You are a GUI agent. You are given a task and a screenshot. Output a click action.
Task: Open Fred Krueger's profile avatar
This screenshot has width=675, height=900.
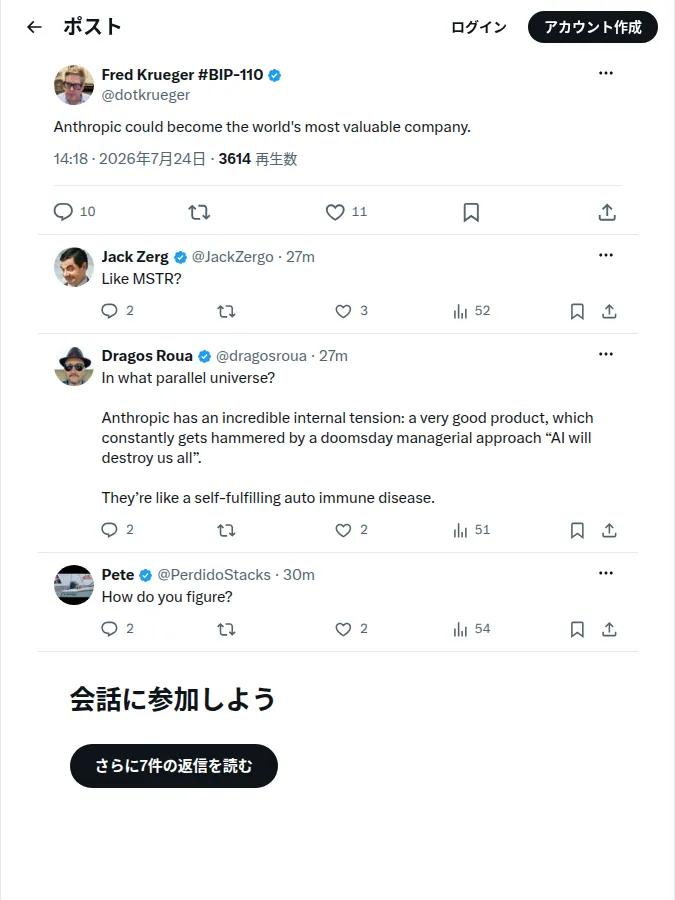[x=74, y=85]
